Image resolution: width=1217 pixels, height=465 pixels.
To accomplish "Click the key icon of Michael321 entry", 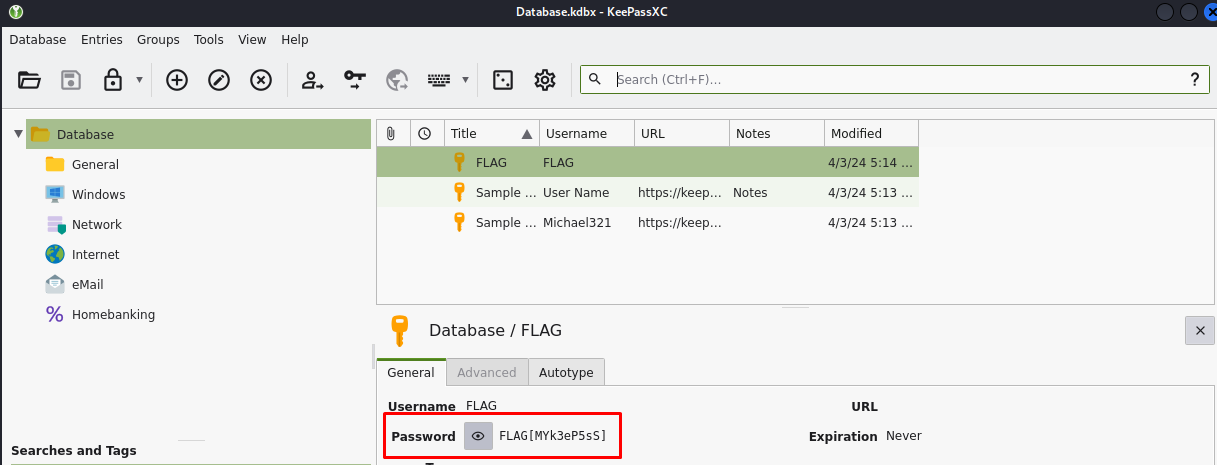I will pos(459,222).
